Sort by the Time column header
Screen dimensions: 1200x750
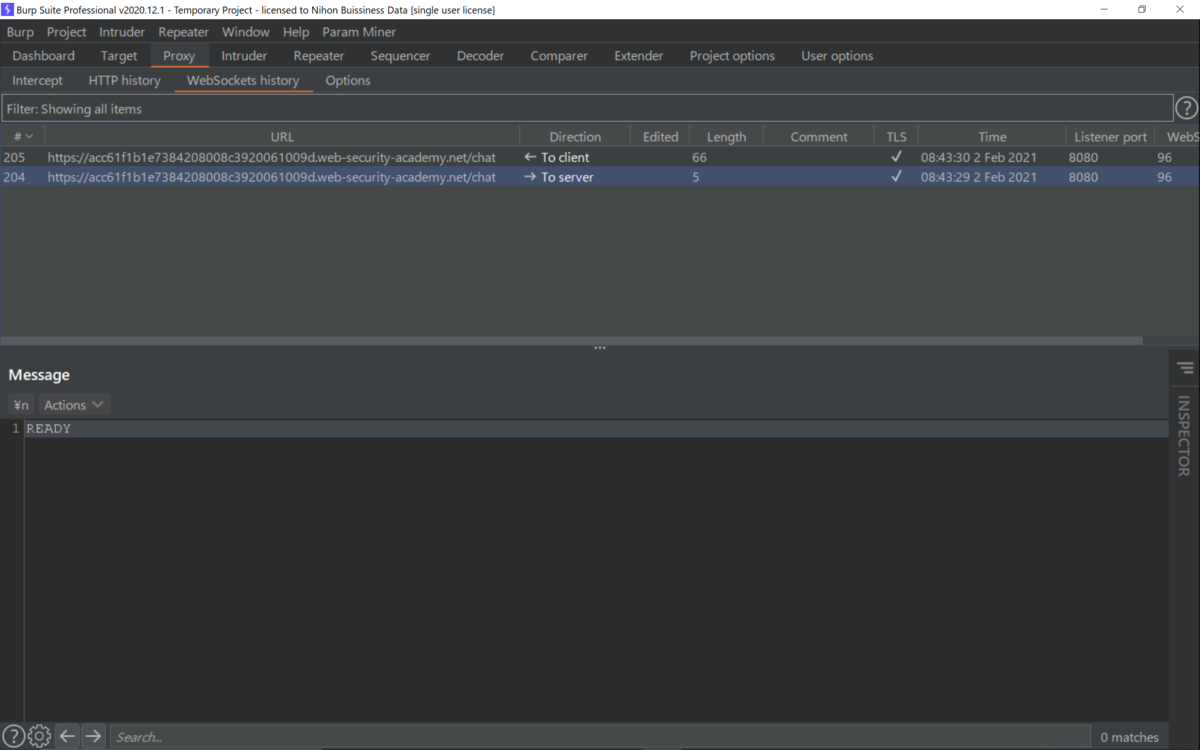pos(992,137)
